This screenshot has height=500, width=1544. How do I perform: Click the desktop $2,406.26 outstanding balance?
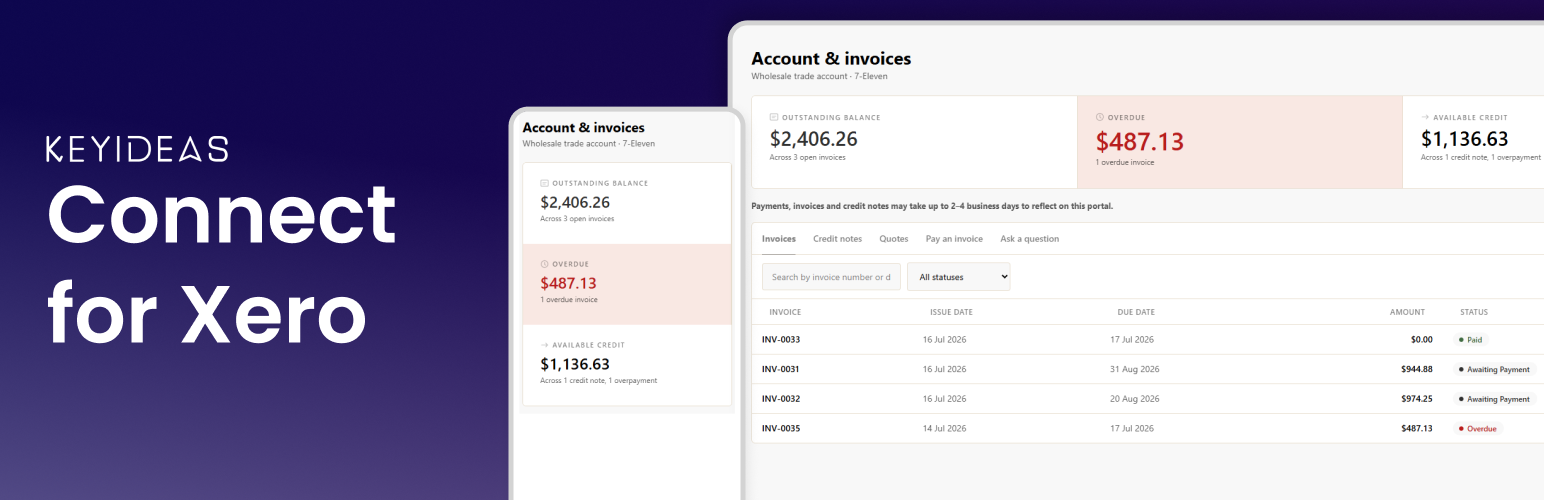pyautogui.click(x=814, y=140)
